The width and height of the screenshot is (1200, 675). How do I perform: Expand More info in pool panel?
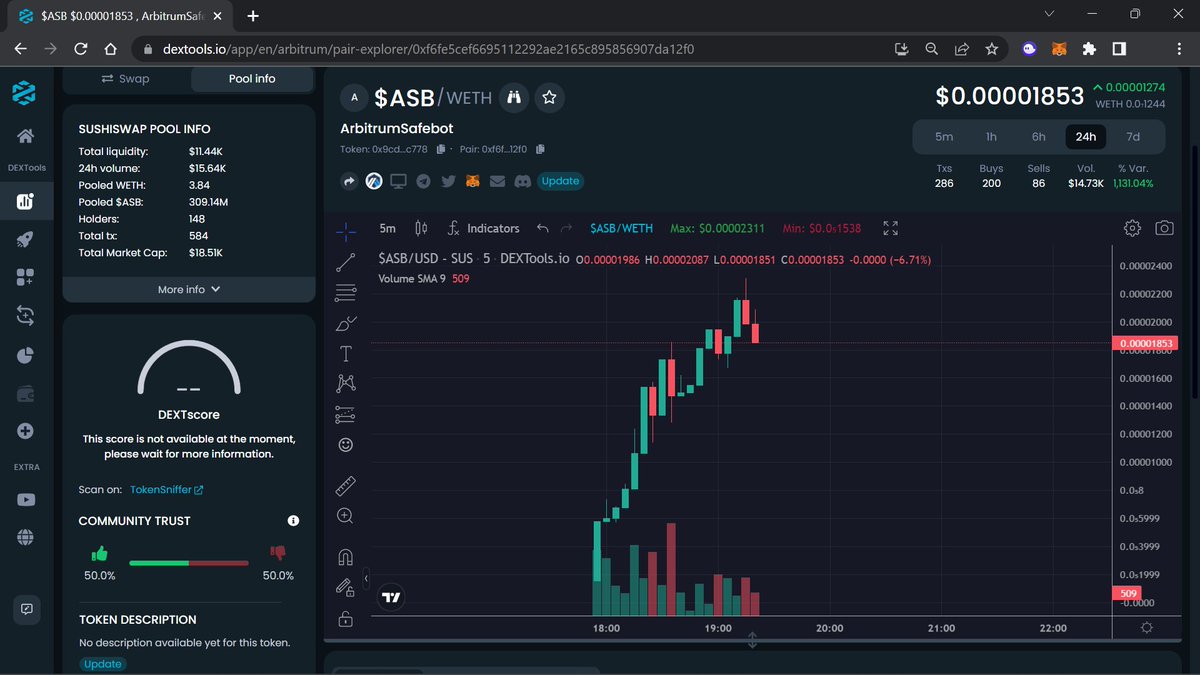tap(189, 289)
